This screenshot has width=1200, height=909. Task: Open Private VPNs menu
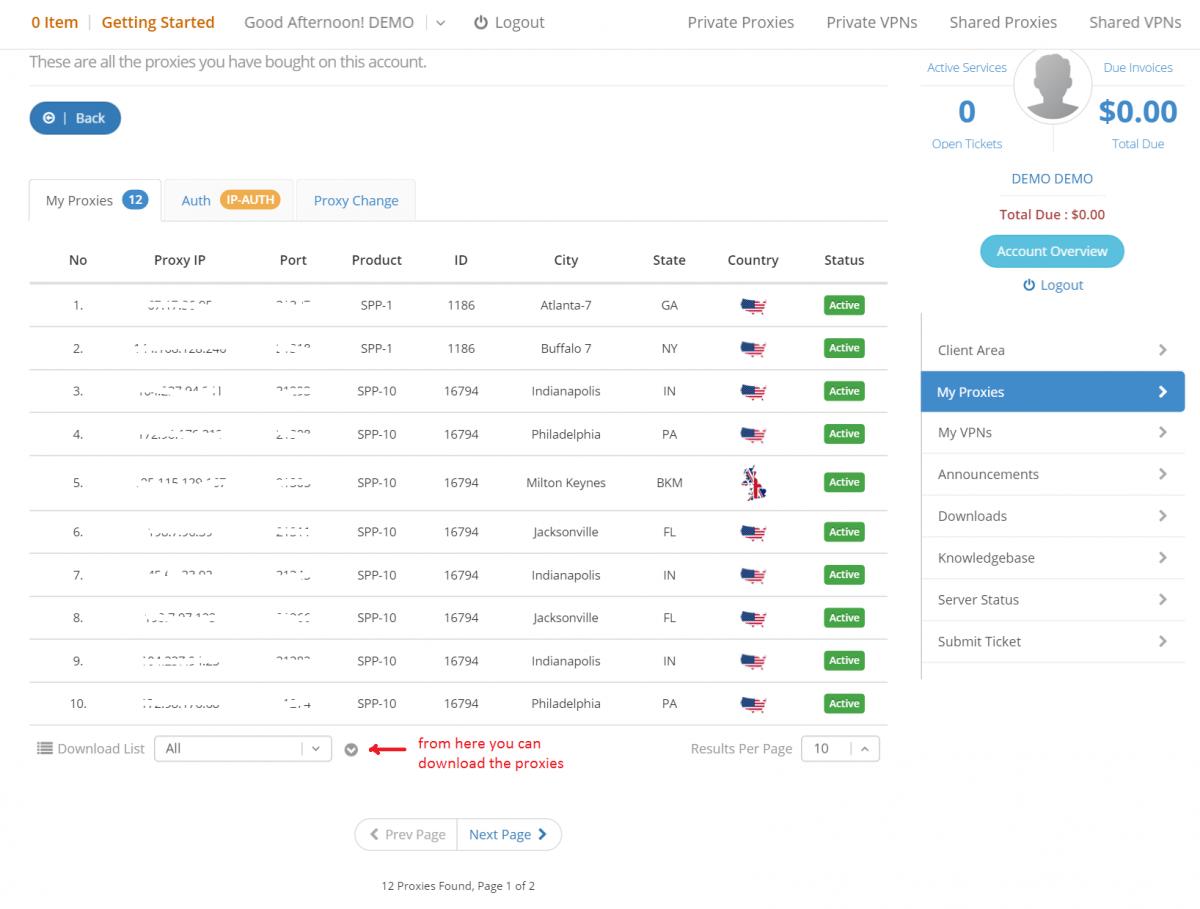pos(871,22)
